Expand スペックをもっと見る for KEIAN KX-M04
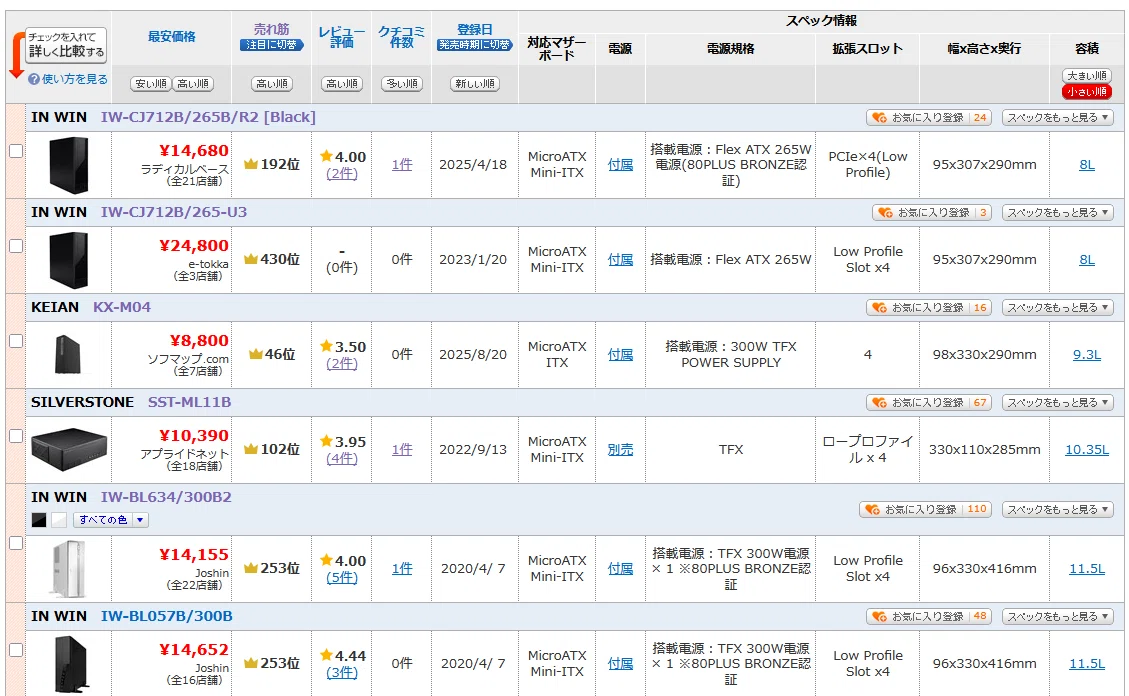This screenshot has width=1129, height=696. [1058, 307]
